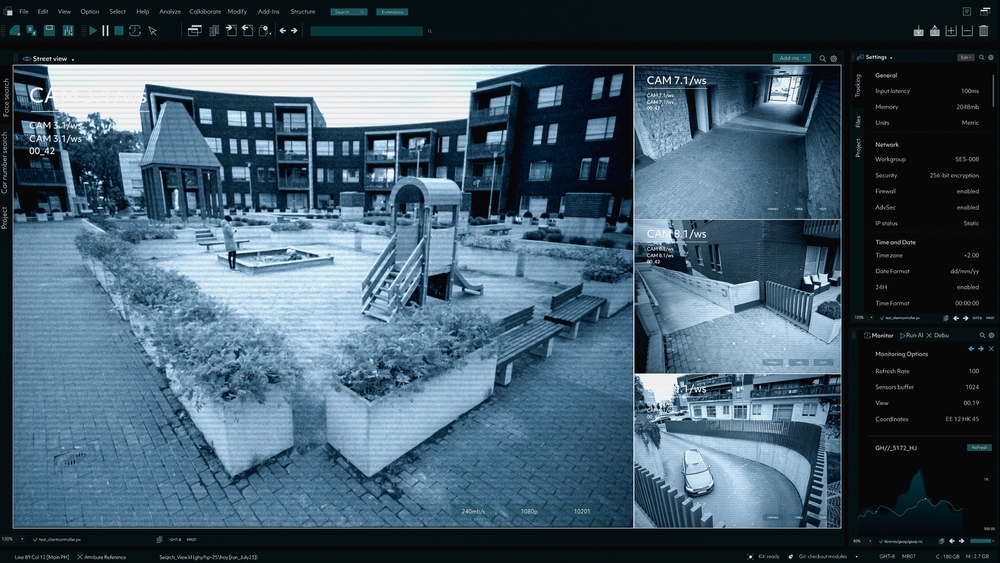Click the Stop square button

pos(119,31)
